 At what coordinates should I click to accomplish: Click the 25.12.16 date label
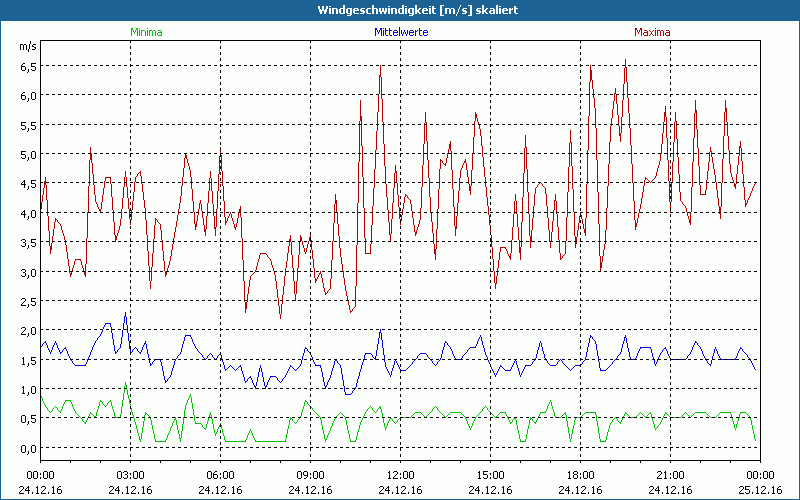tap(760, 490)
